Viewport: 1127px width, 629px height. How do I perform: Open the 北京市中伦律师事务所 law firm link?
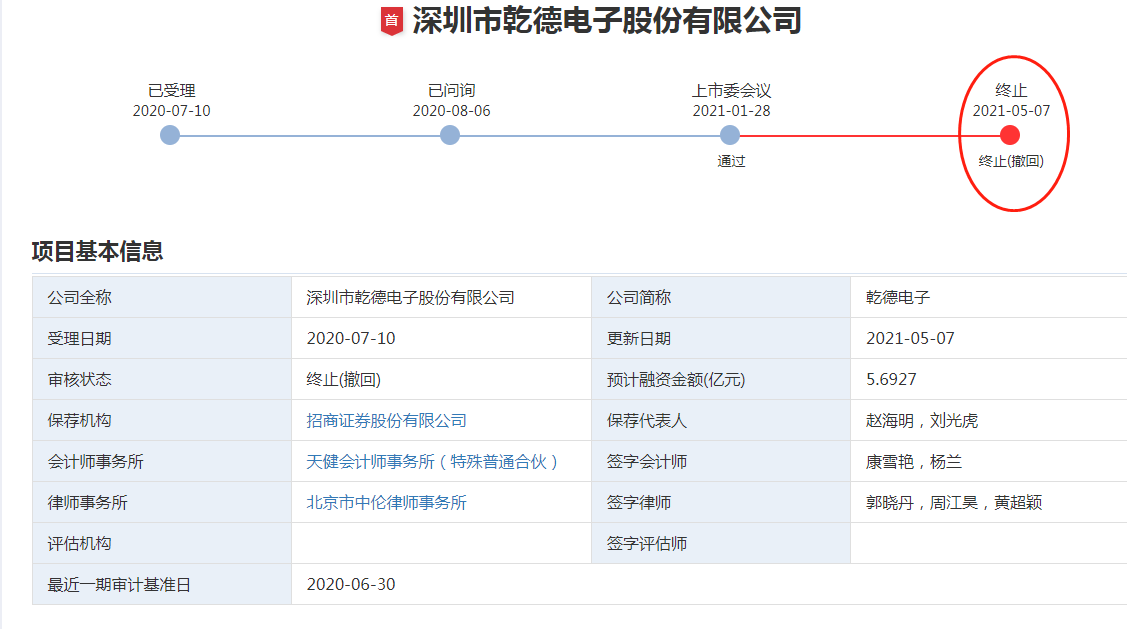pos(386,503)
